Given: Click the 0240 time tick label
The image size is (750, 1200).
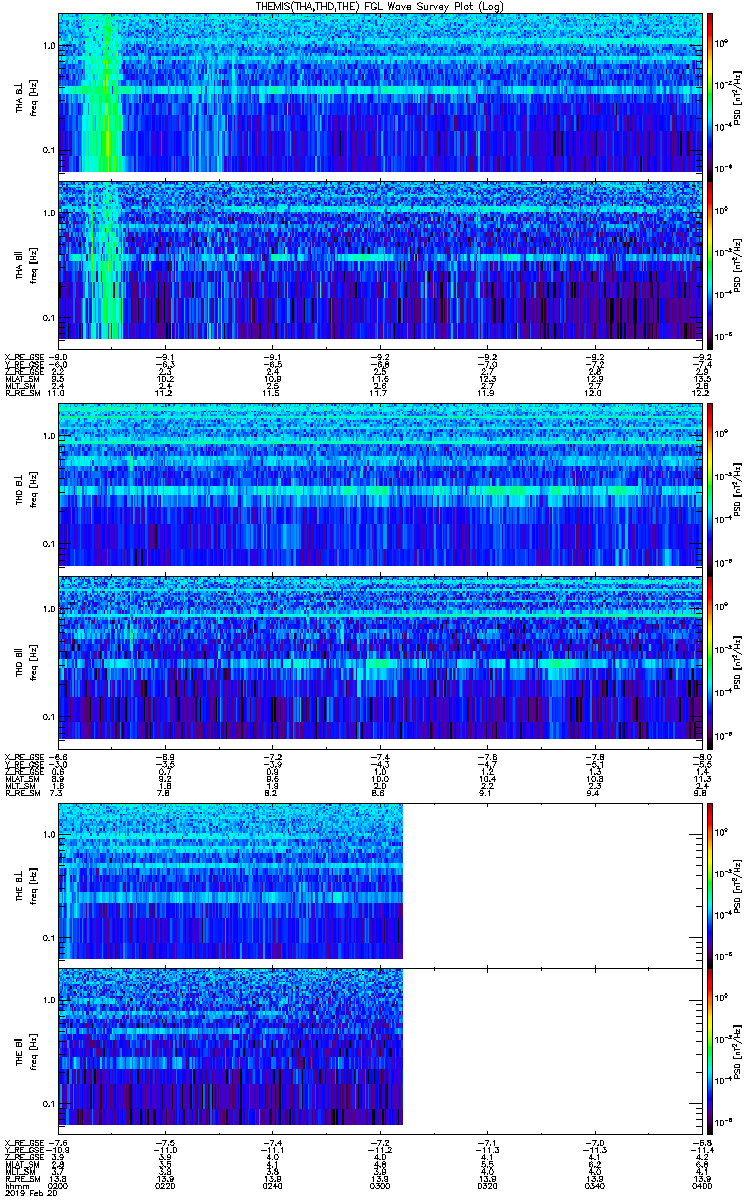Looking at the screenshot, I should pos(273,1185).
